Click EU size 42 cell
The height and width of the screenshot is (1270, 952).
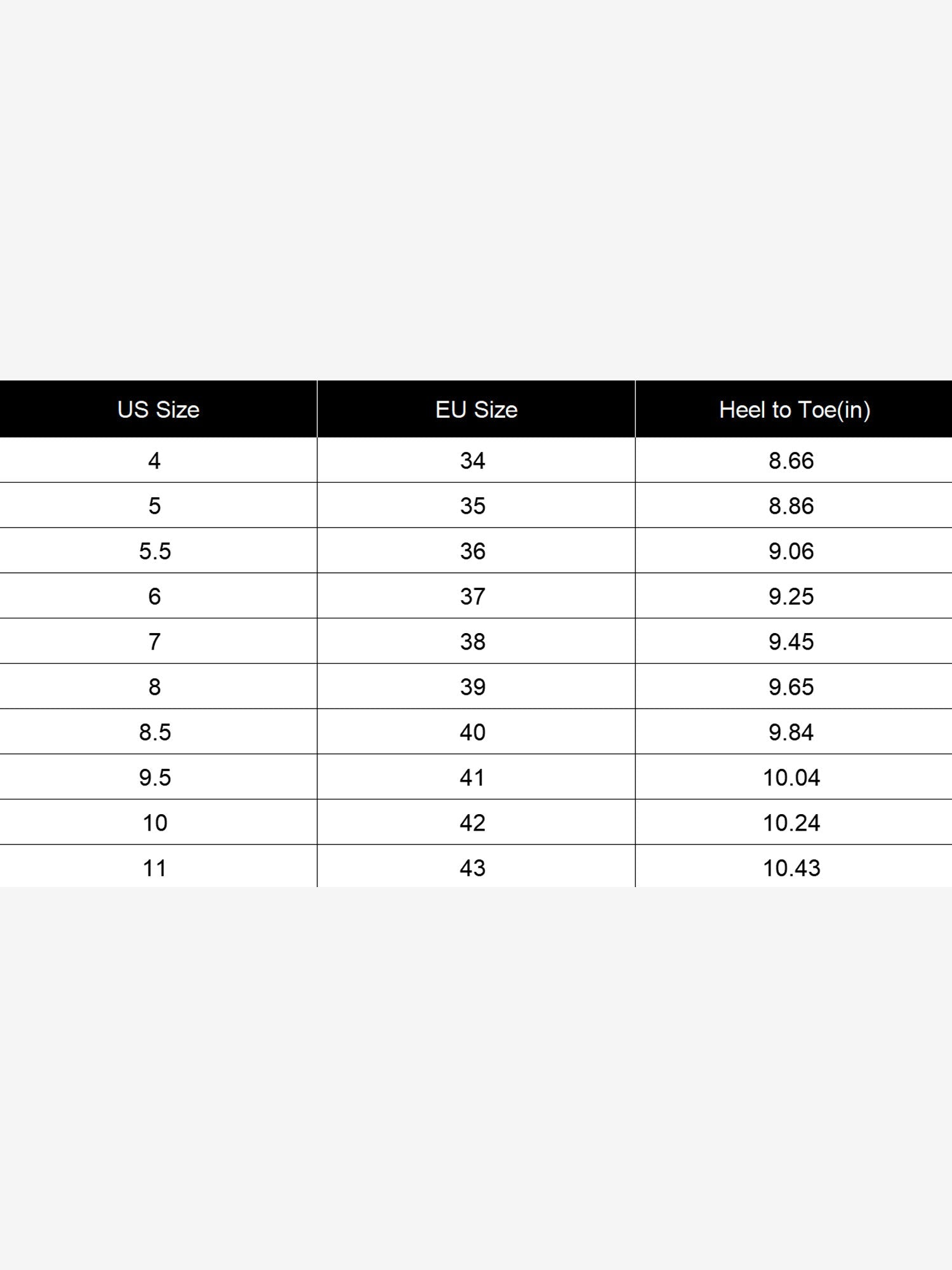point(476,822)
